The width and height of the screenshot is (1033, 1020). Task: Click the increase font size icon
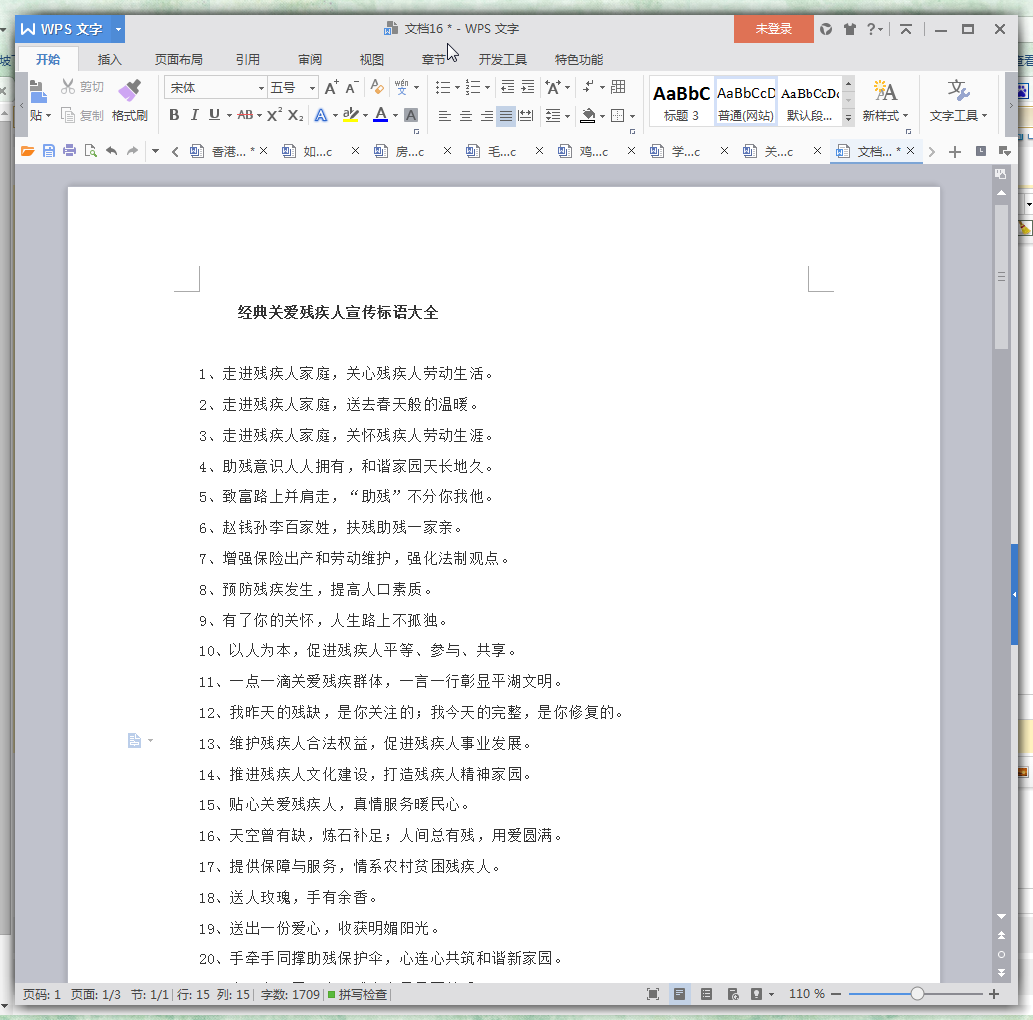click(x=331, y=88)
